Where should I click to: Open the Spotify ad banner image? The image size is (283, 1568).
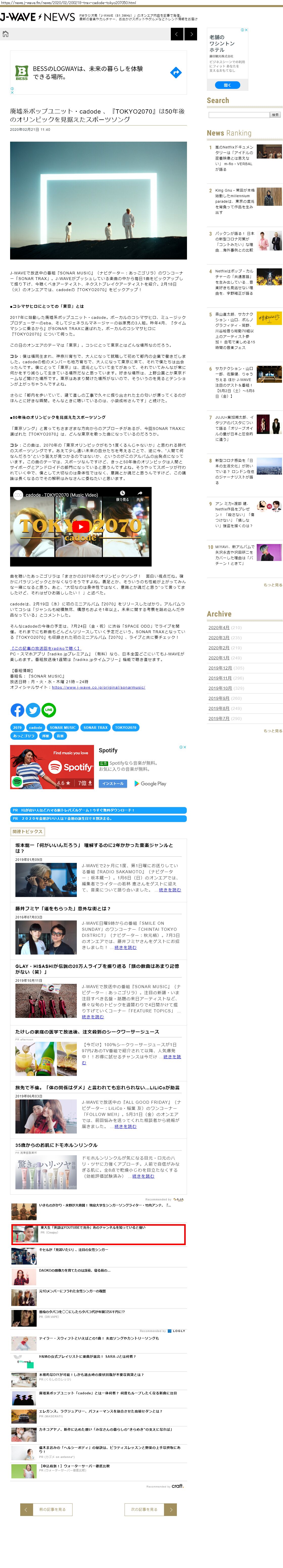[52, 767]
